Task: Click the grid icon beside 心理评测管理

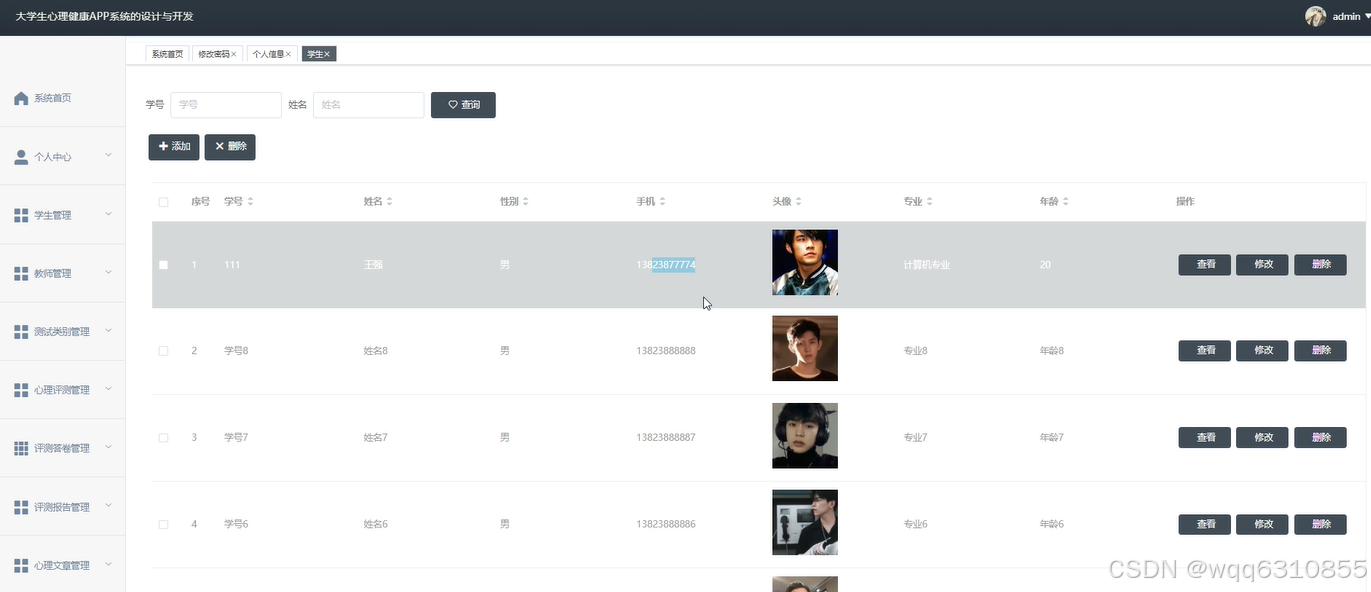Action: 21,390
